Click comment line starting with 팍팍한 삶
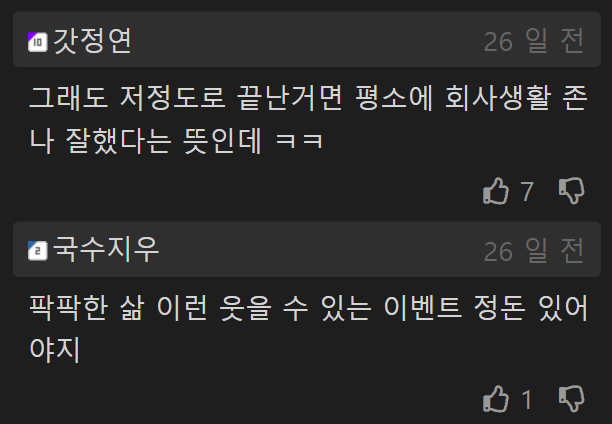Viewport: 612px width, 424px height. click(x=308, y=308)
